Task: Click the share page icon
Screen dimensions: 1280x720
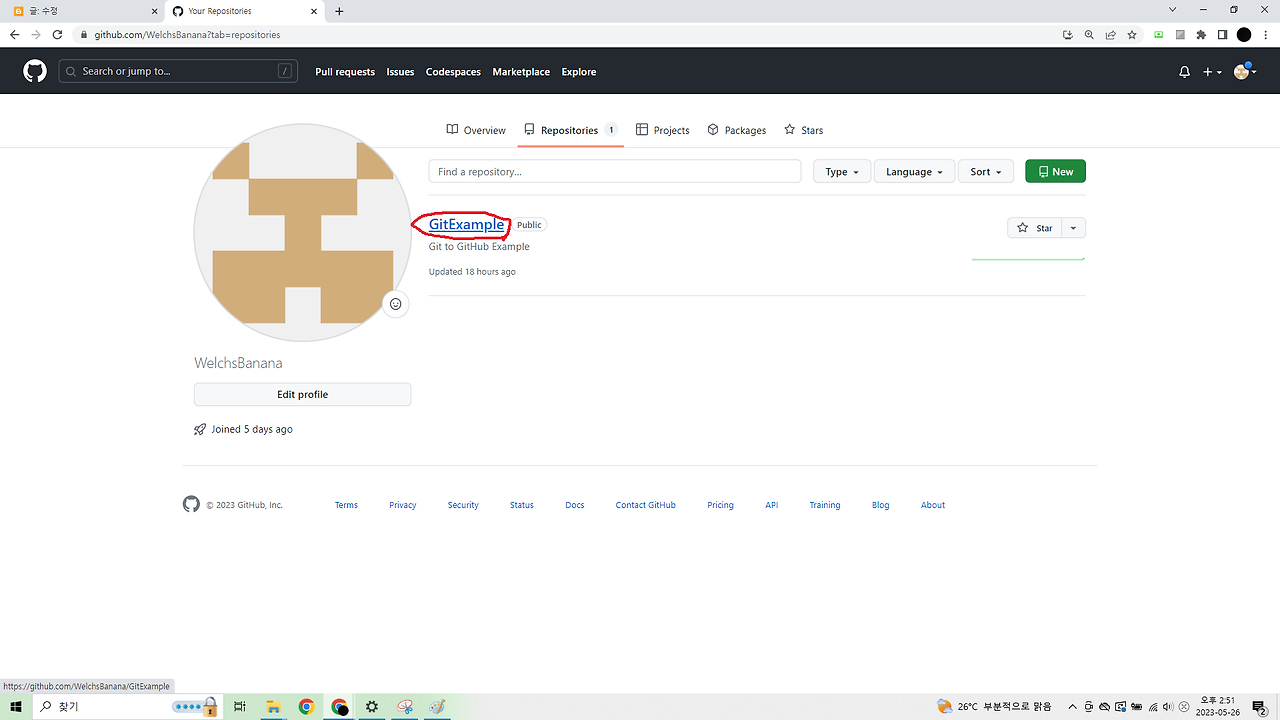Action: (1110, 34)
